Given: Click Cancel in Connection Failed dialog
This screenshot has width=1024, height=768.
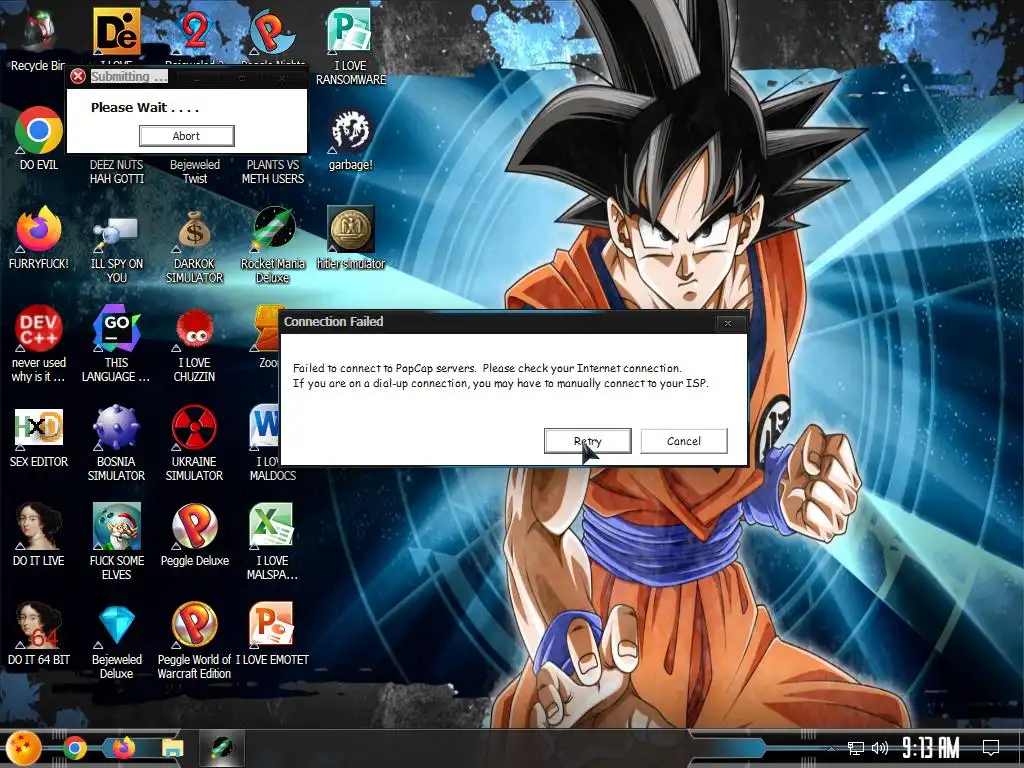Looking at the screenshot, I should coord(684,441).
